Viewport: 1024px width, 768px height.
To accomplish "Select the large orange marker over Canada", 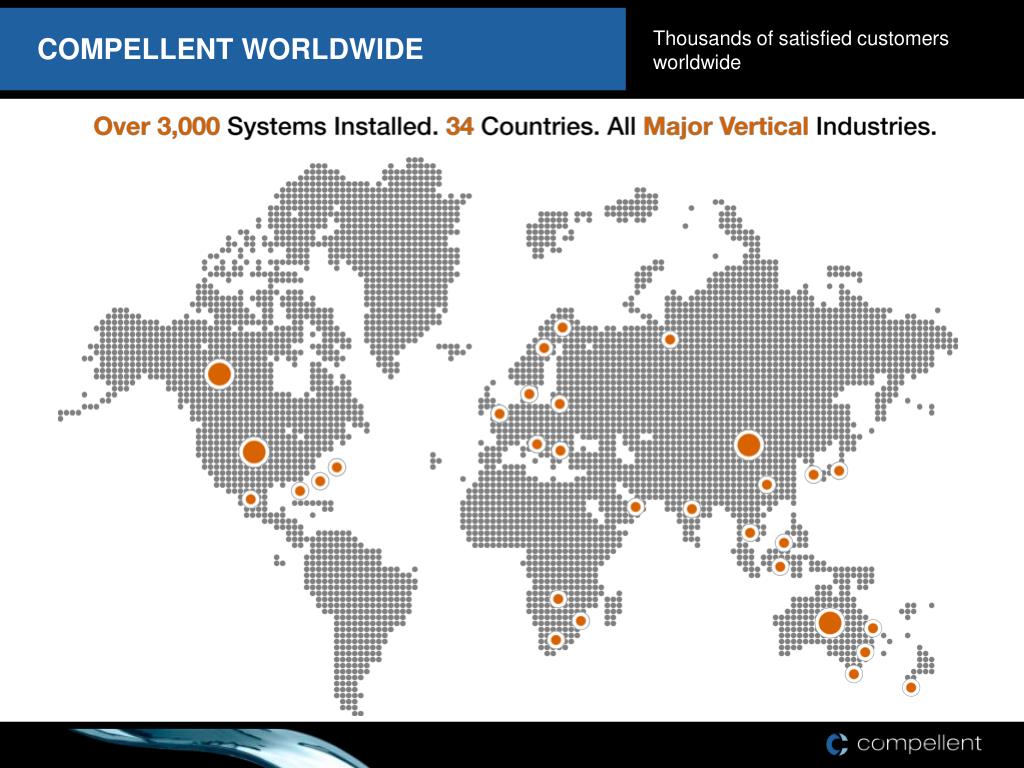I will click(219, 374).
